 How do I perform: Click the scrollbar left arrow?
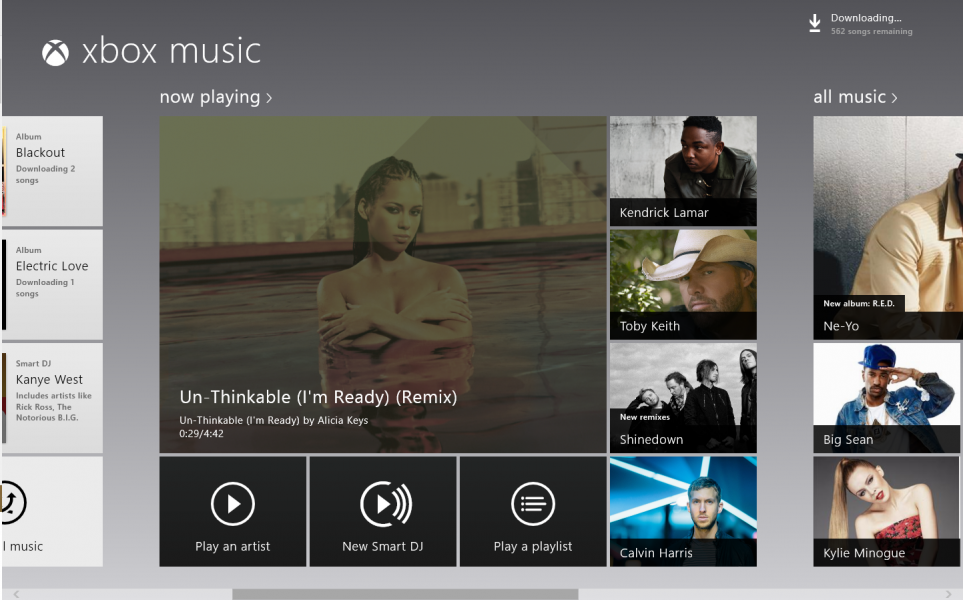coord(17,594)
